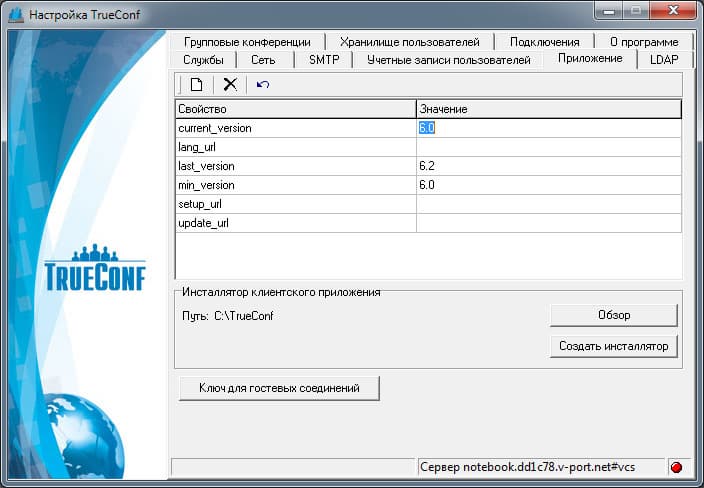704x488 pixels.
Task: Click the new property document icon
Action: [x=196, y=84]
